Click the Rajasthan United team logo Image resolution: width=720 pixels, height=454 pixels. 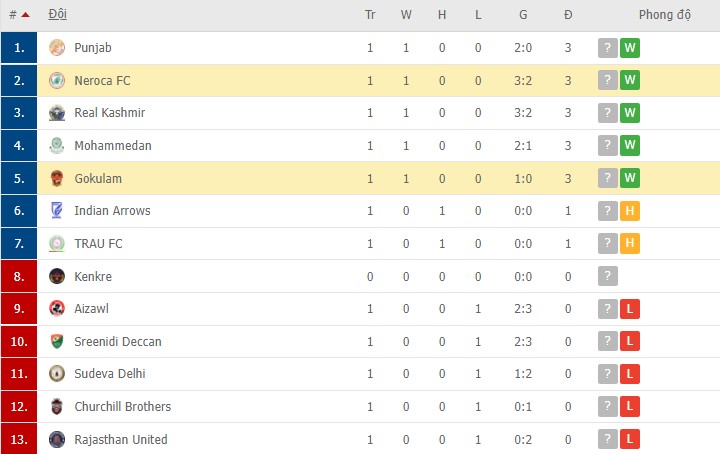[x=57, y=439]
